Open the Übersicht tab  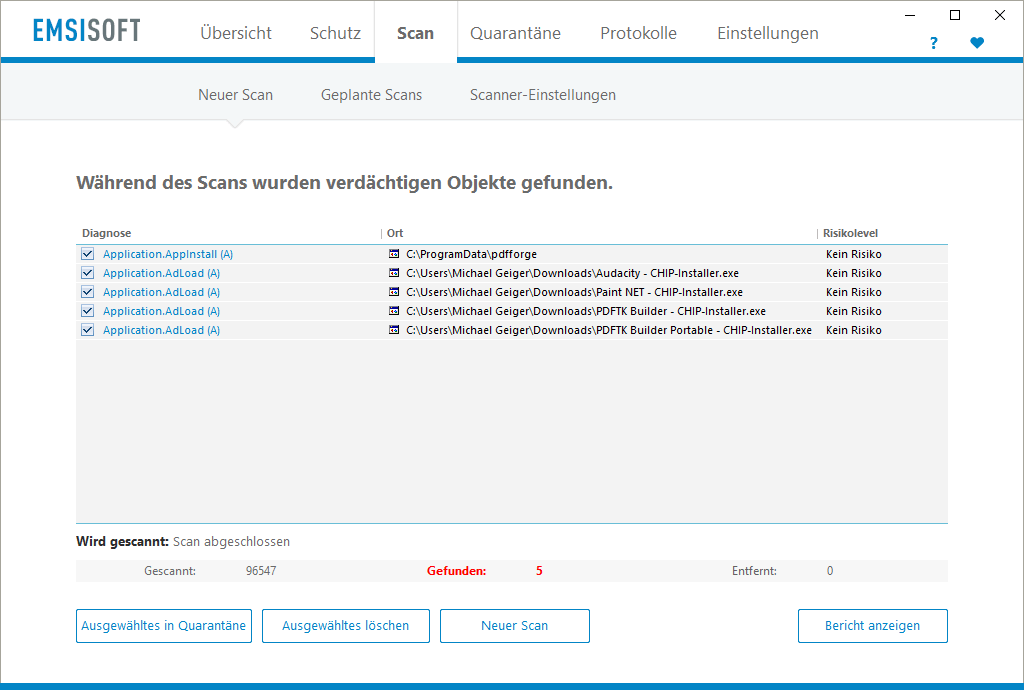click(236, 33)
